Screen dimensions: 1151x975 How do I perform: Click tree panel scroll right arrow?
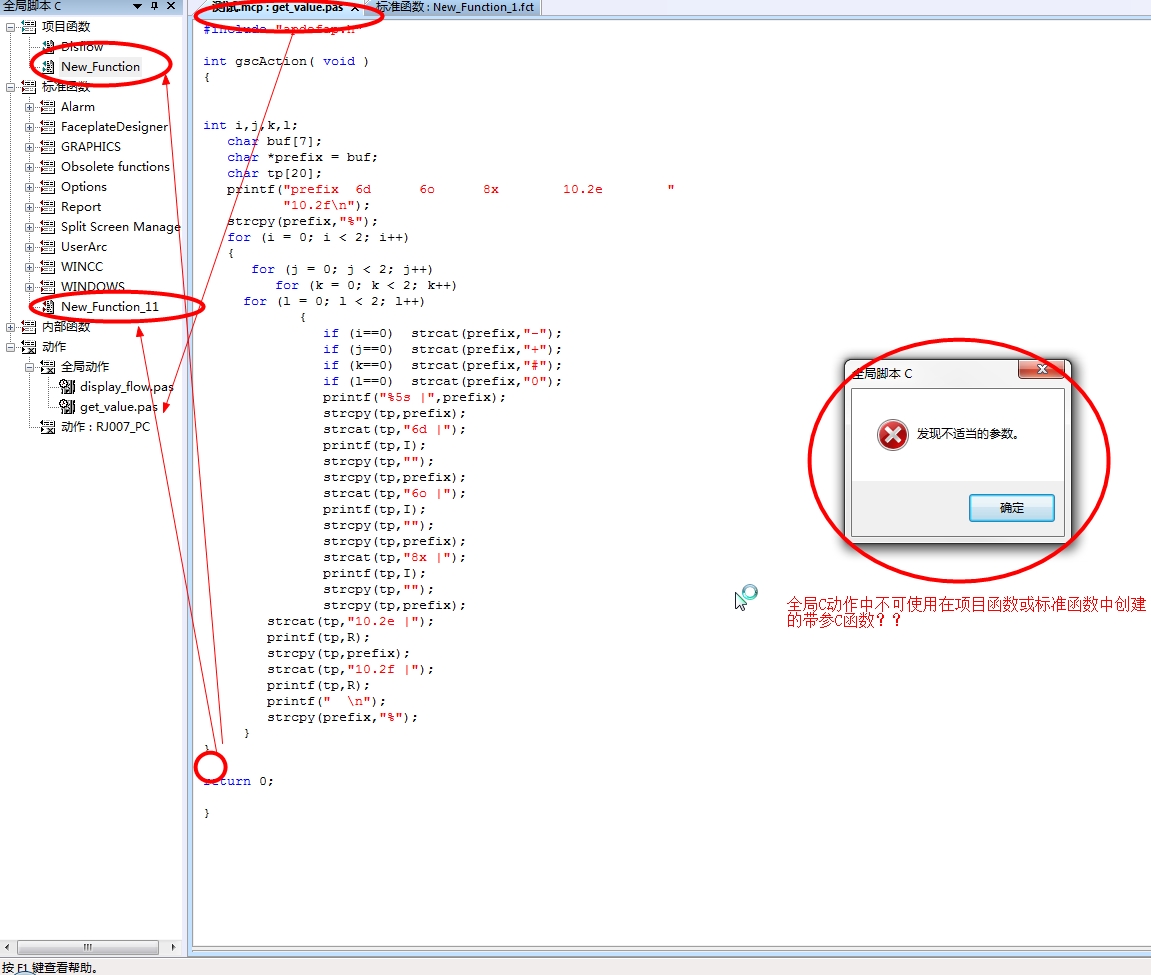[x=173, y=947]
